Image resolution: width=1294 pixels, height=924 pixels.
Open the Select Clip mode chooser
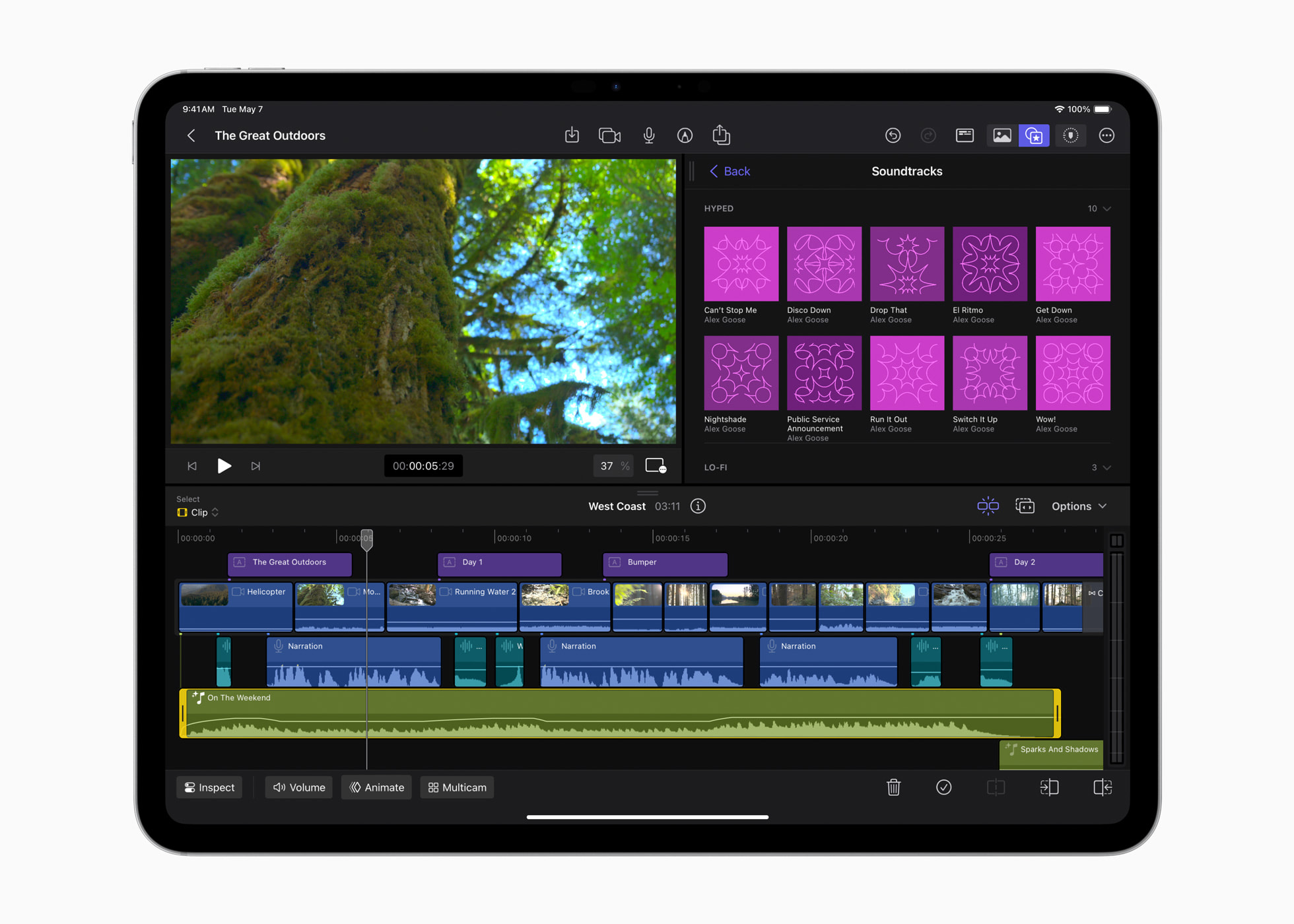pyautogui.click(x=197, y=512)
